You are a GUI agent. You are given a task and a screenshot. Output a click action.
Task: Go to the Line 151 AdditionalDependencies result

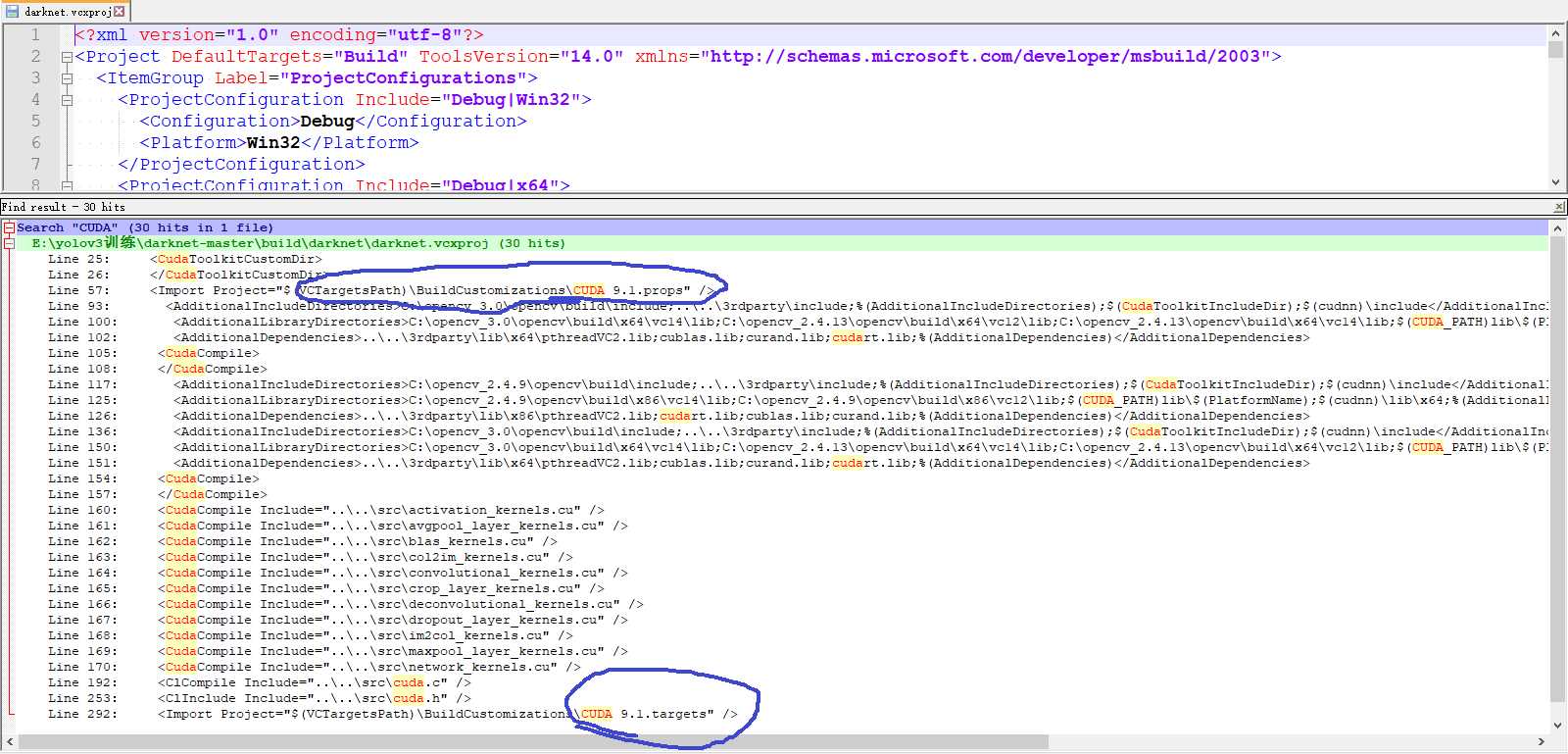[x=678, y=463]
